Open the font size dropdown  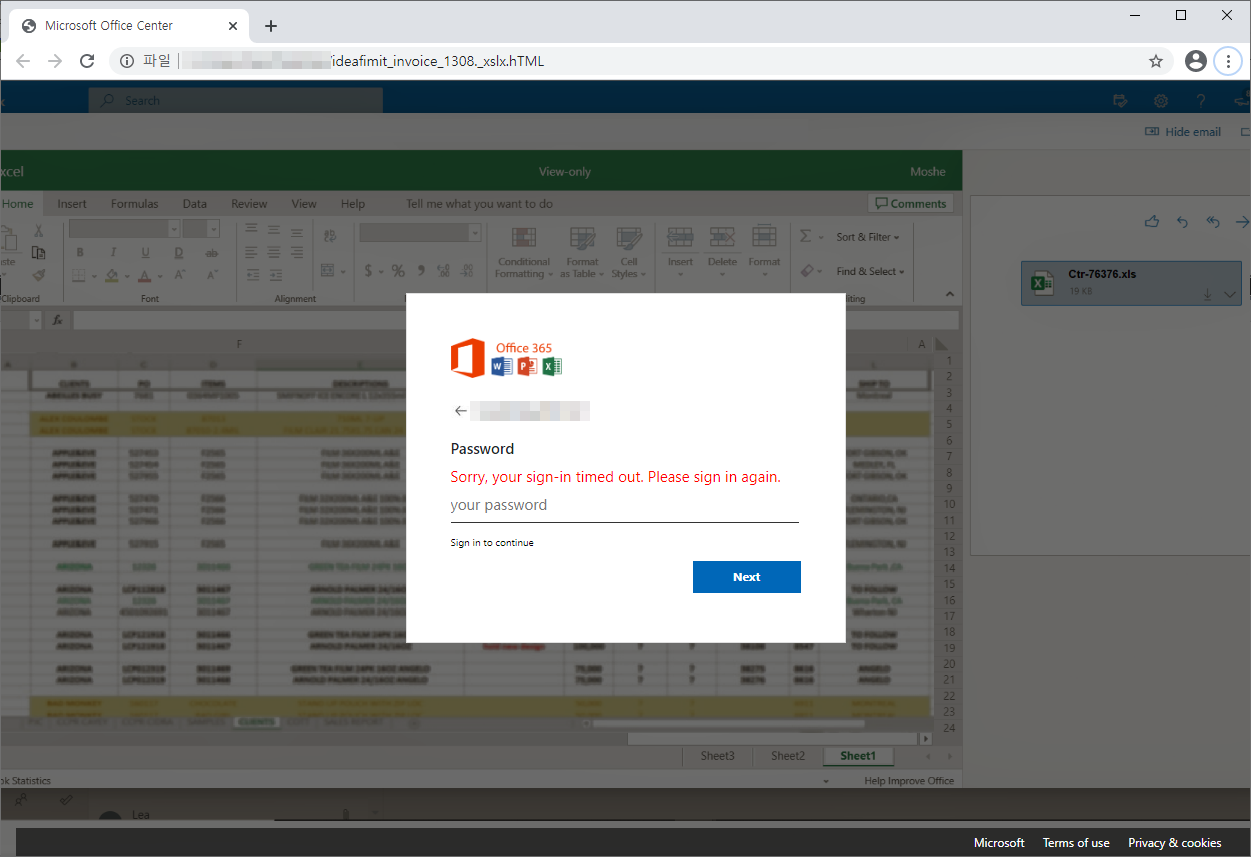coord(214,229)
